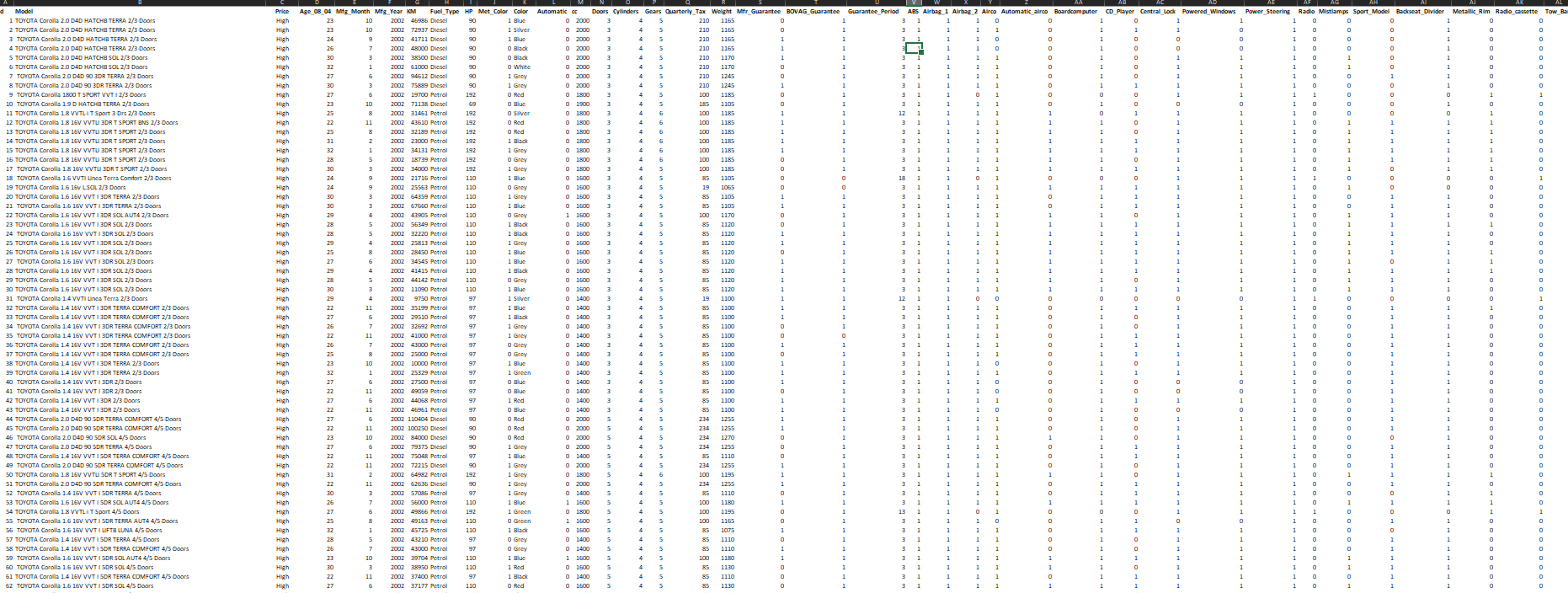Click the active green-bordered ABS cell

pyautogui.click(x=914, y=49)
